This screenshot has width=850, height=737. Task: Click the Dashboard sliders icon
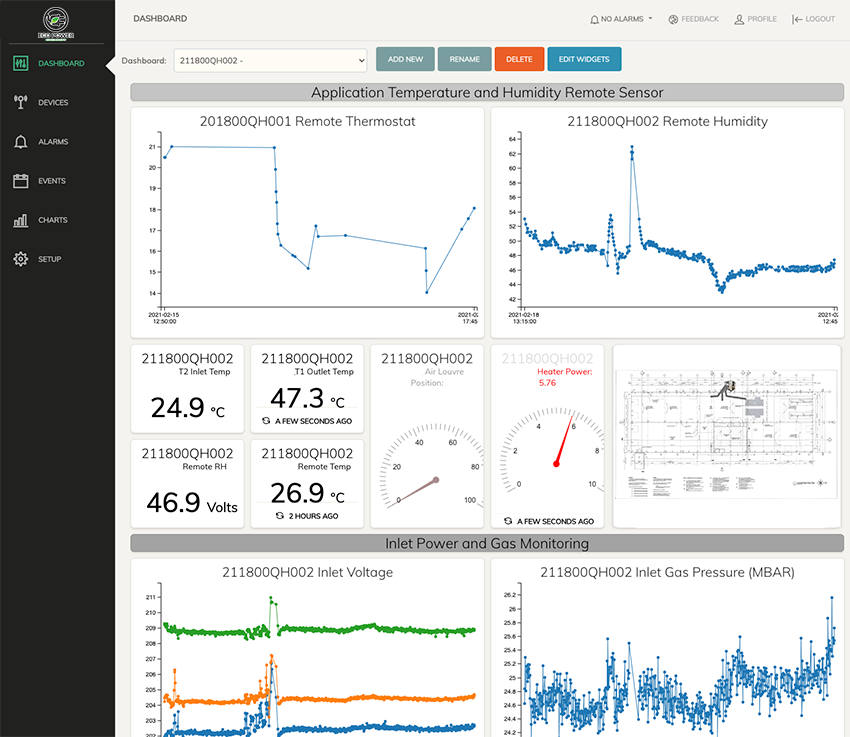tap(21, 63)
